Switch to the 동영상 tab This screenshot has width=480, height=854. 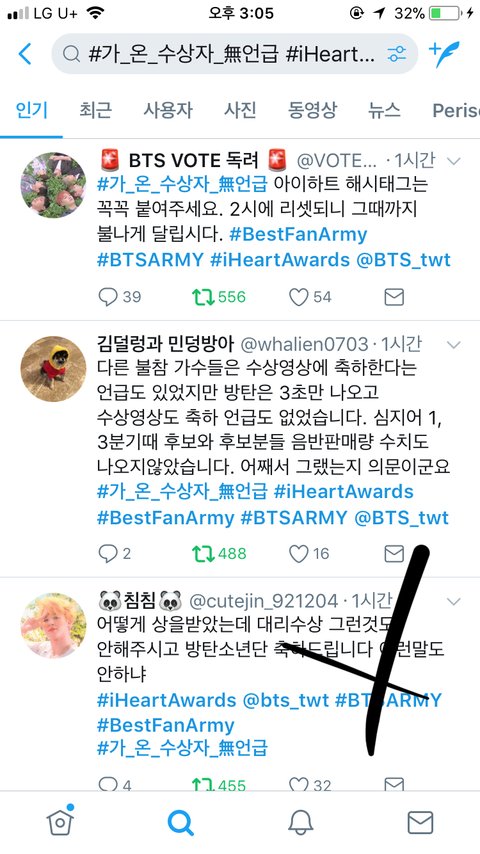(x=312, y=111)
